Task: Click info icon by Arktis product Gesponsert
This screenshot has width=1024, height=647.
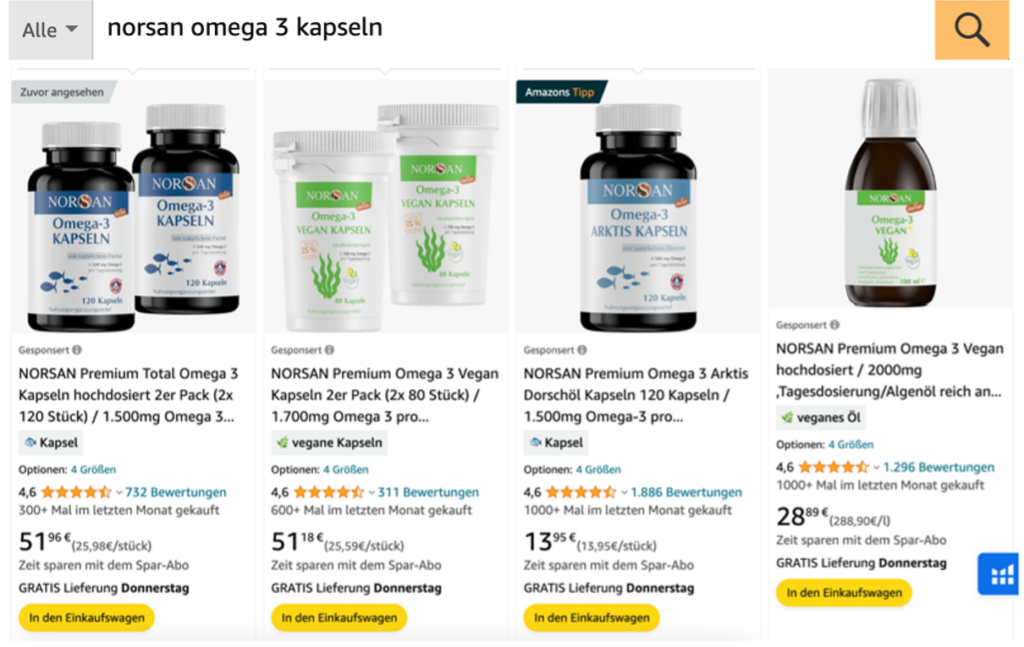Action: pyautogui.click(x=582, y=350)
